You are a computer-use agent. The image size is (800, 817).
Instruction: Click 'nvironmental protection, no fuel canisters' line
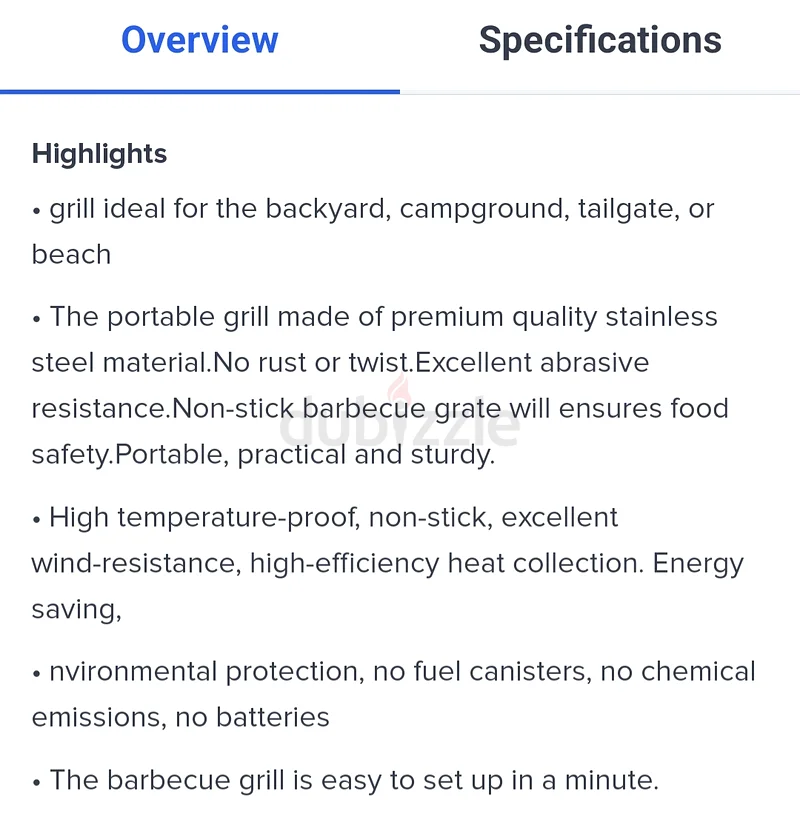tap(393, 672)
